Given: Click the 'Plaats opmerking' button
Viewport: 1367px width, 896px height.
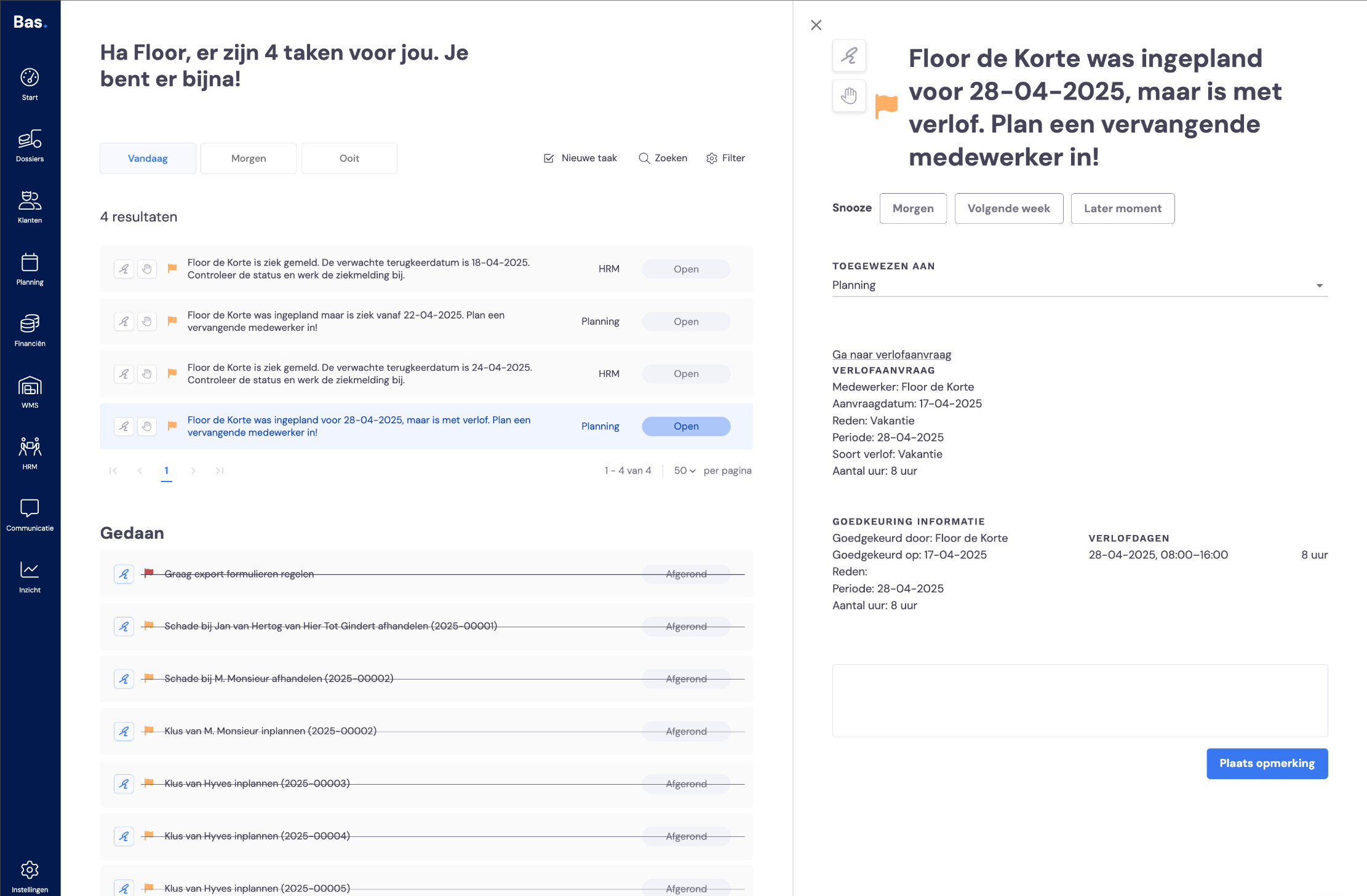Looking at the screenshot, I should pos(1267,763).
